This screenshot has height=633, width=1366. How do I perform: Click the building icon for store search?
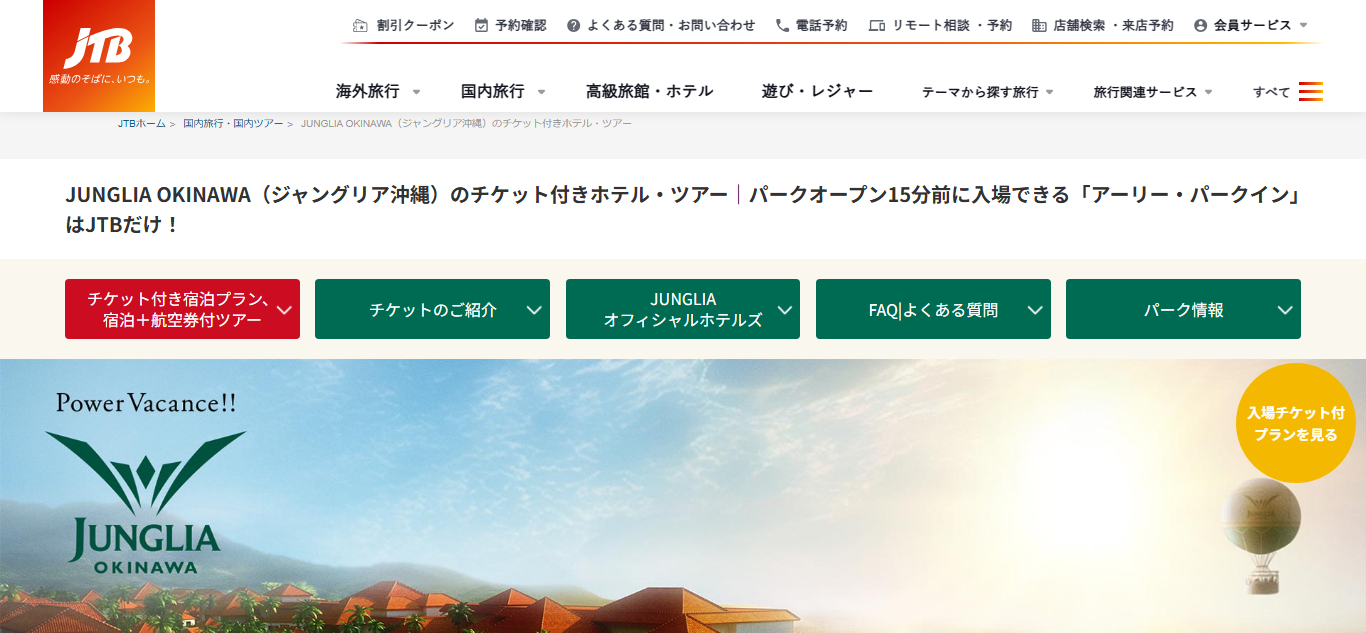click(x=1039, y=26)
